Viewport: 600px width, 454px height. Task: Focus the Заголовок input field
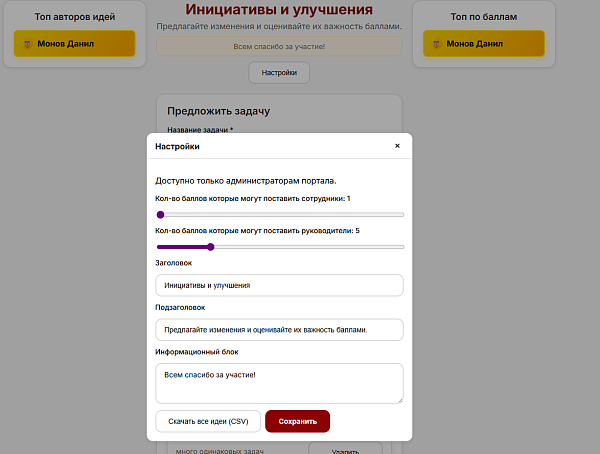(x=279, y=285)
